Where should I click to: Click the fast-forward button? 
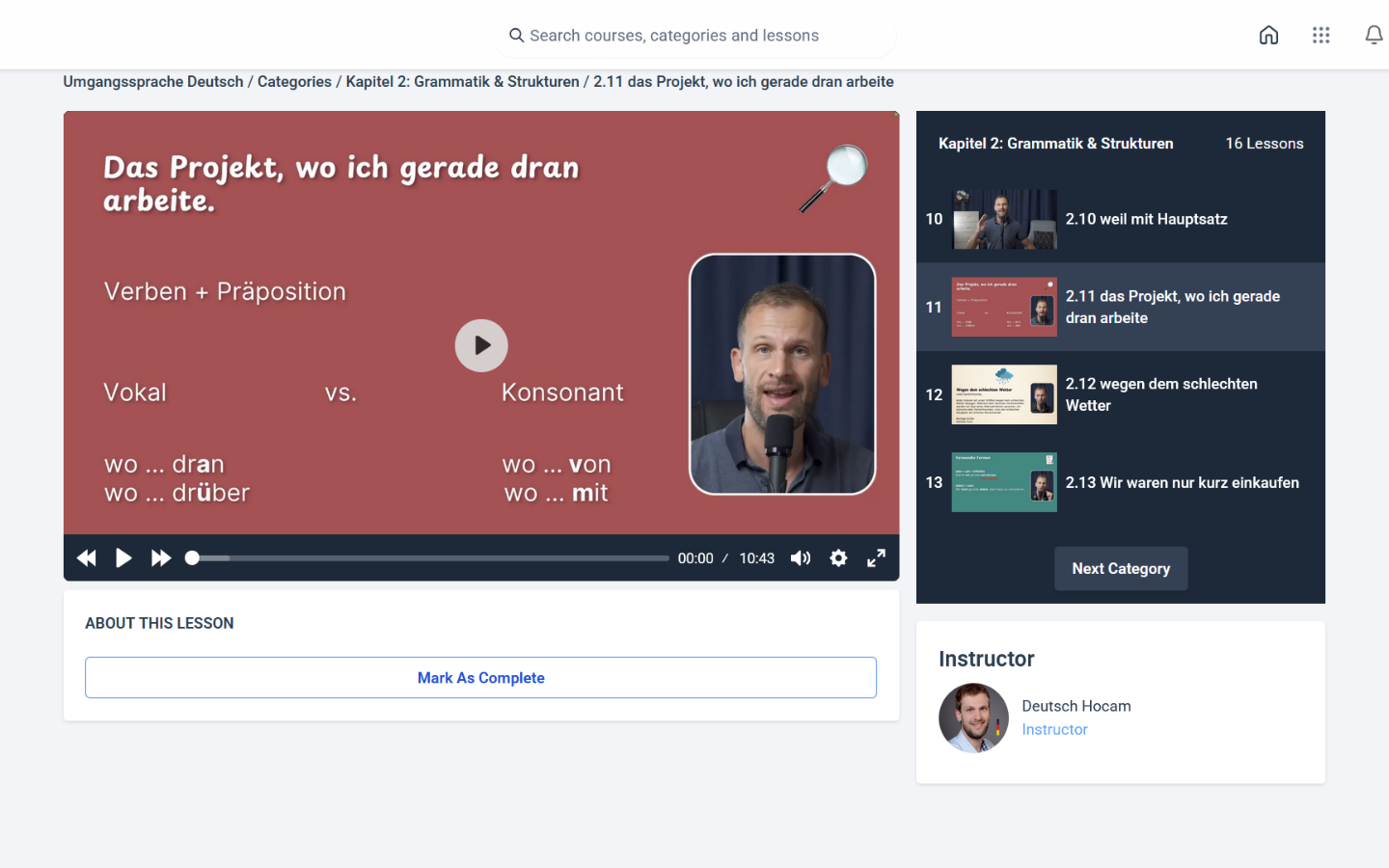tap(161, 558)
